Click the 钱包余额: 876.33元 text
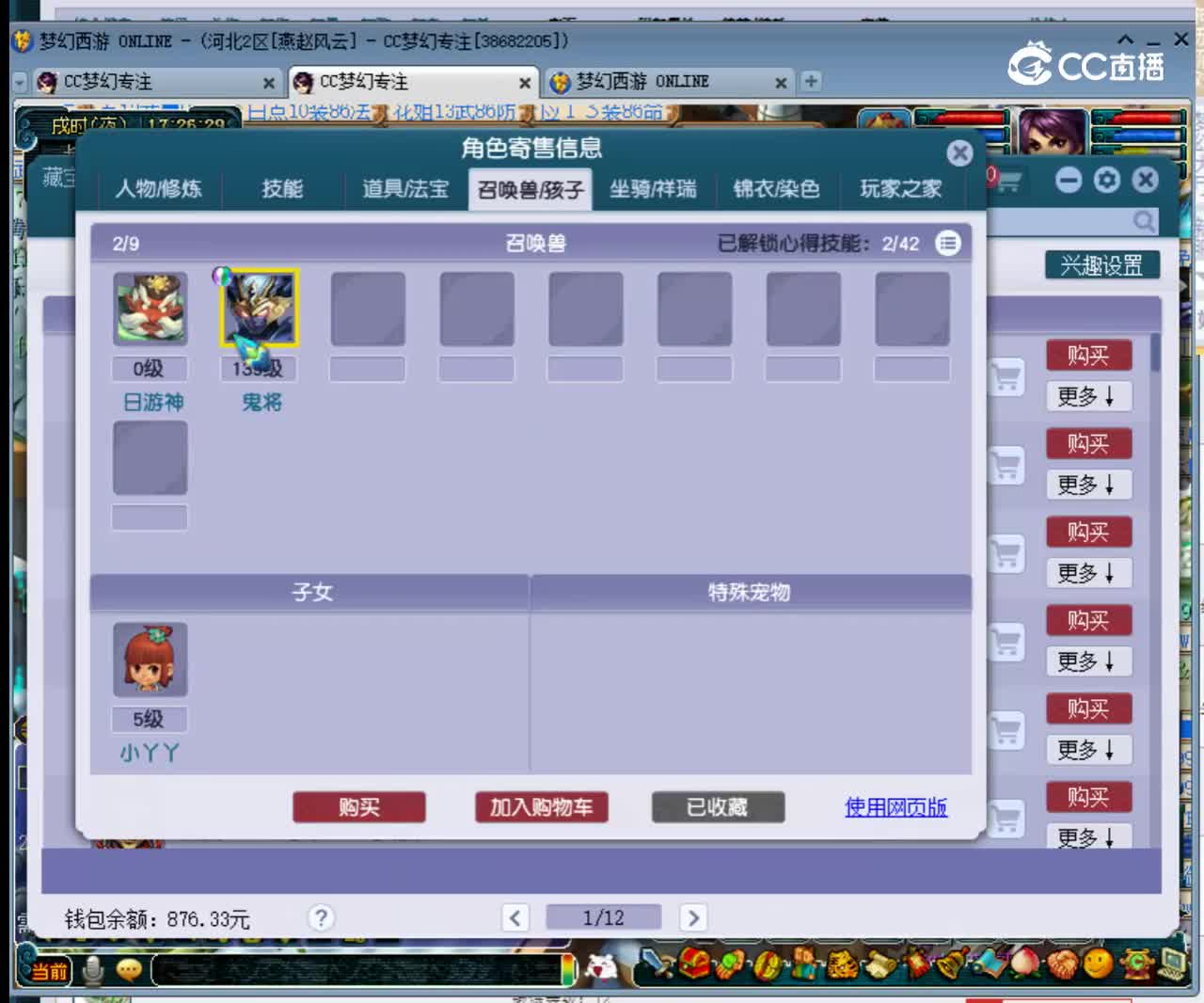This screenshot has width=1204, height=1003. click(157, 919)
